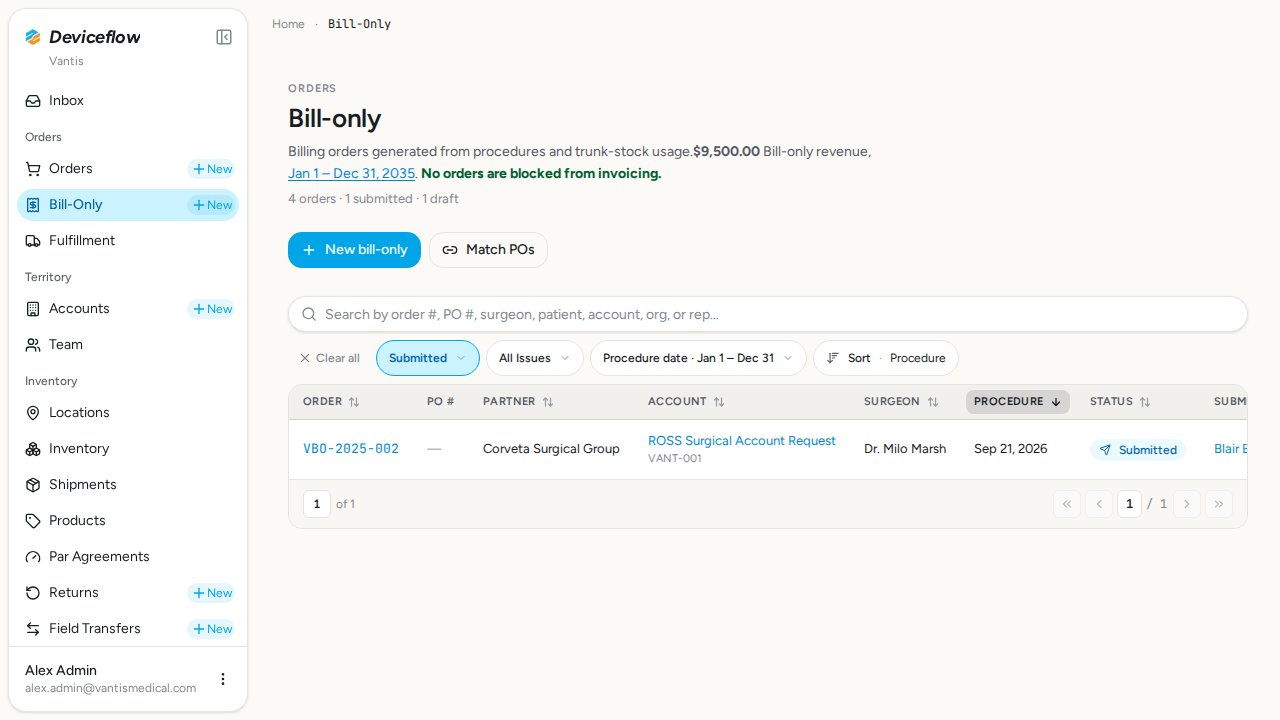
Task: Open Locations in the sidebar
Action: [x=128, y=413]
